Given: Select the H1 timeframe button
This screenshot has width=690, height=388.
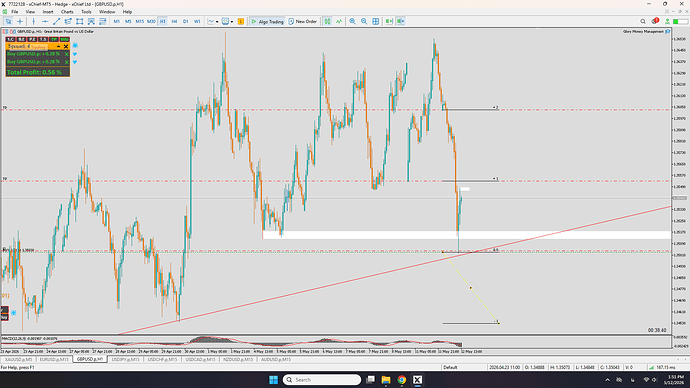Looking at the screenshot, I should pos(162,21).
